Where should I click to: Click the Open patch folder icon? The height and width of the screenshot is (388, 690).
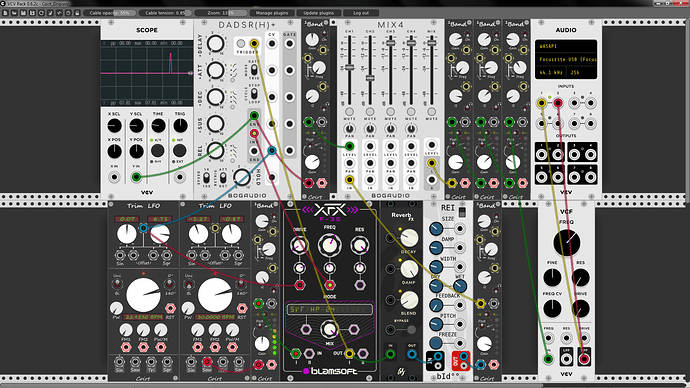(x=14, y=13)
